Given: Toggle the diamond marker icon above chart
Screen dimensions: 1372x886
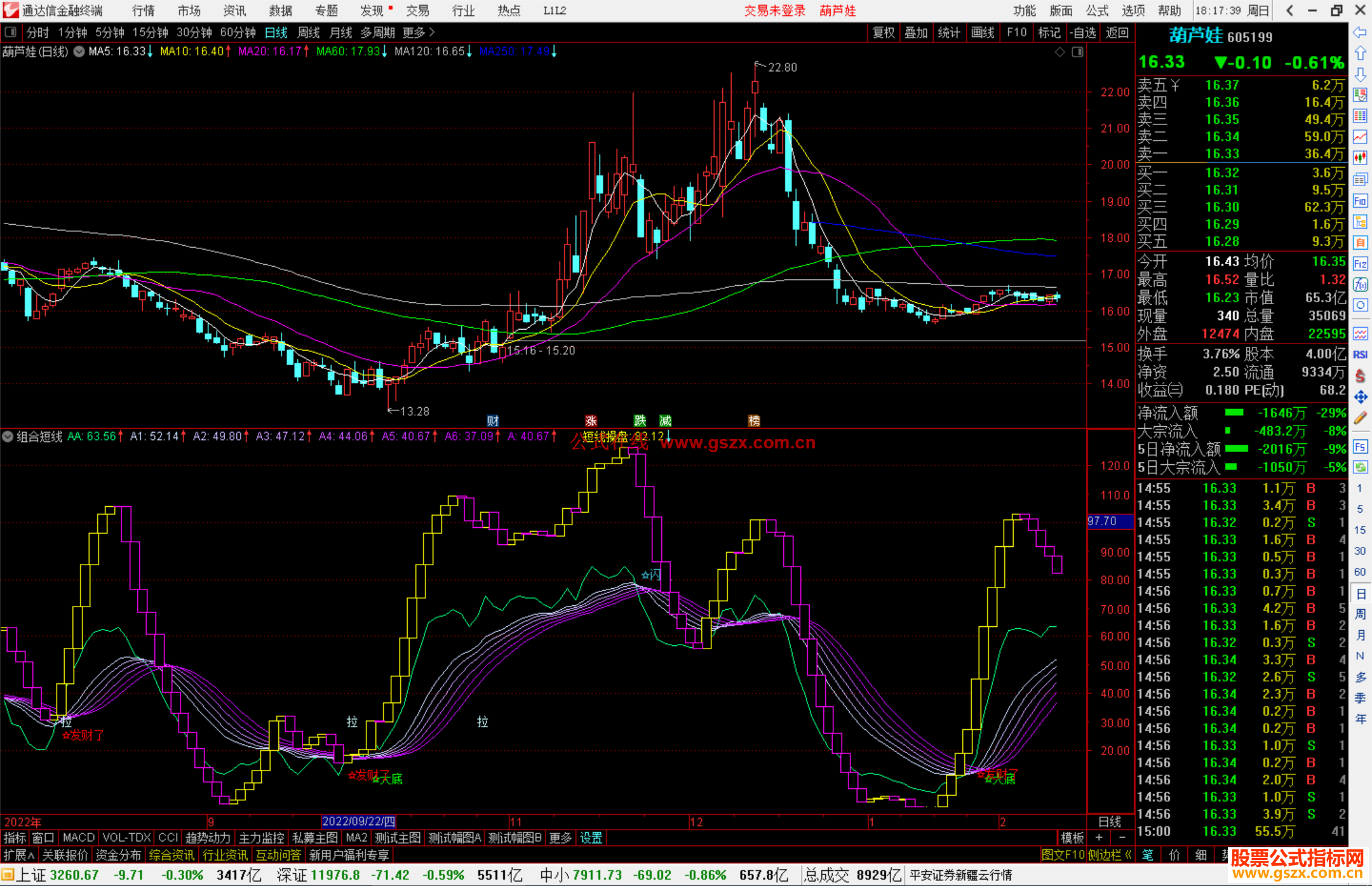Looking at the screenshot, I should click(1059, 52).
